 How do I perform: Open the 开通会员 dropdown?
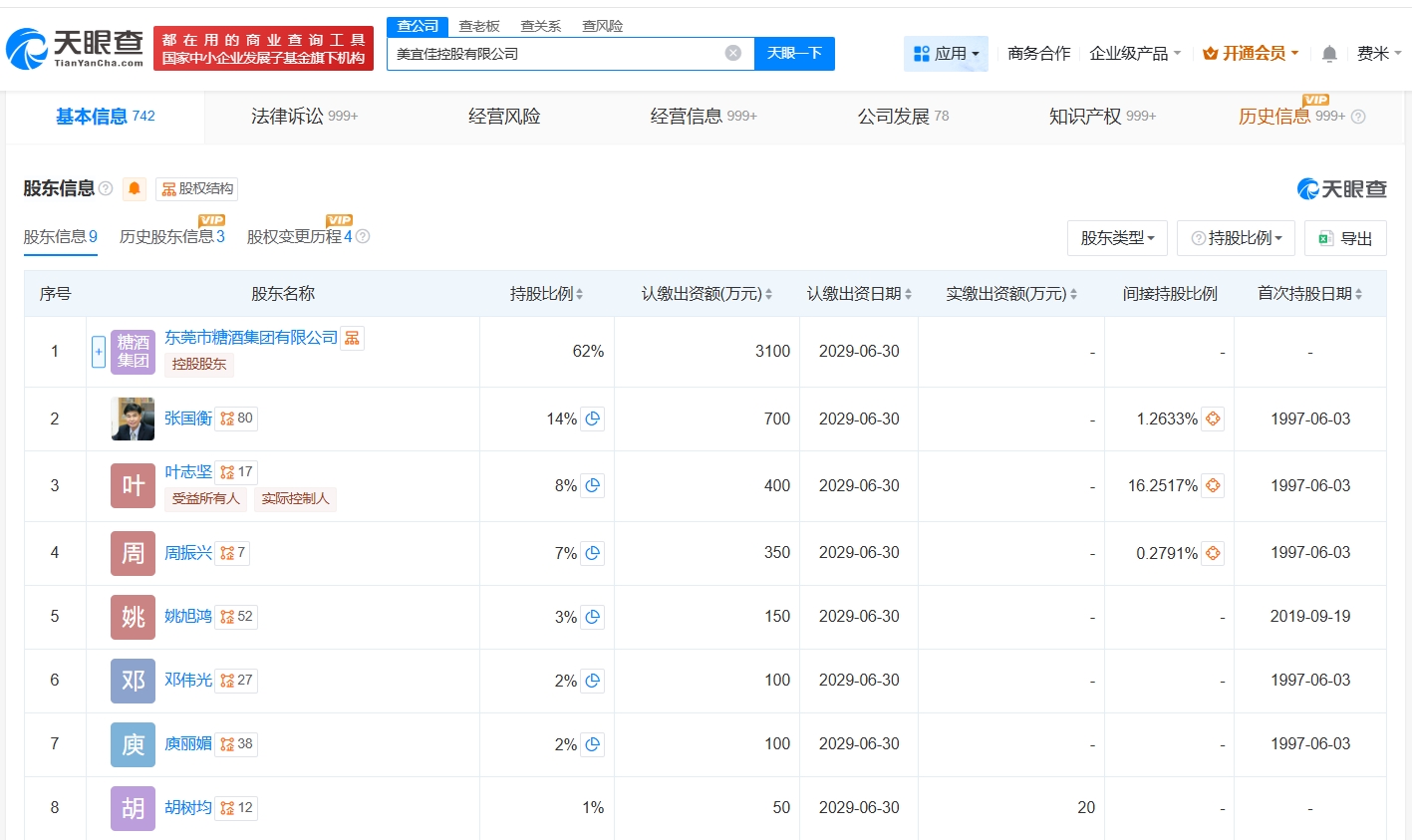tap(1251, 54)
